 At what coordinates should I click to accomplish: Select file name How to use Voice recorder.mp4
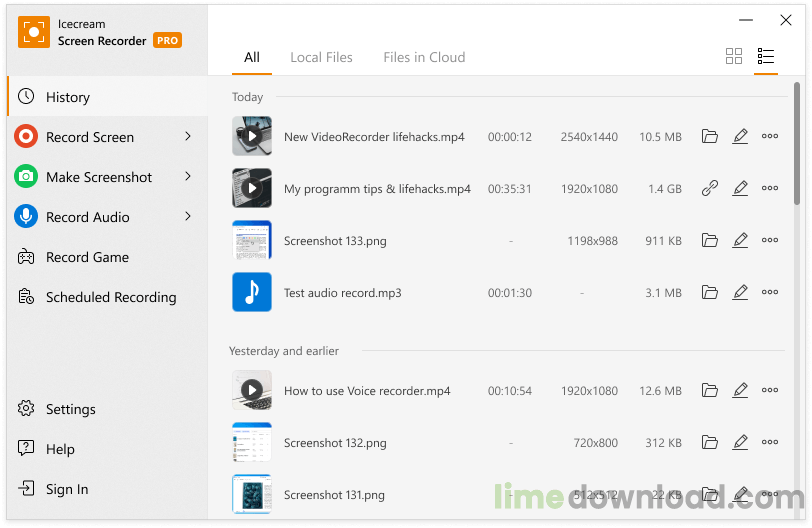tap(367, 391)
